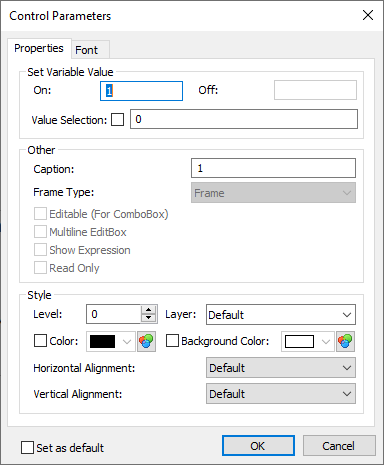The image size is (384, 465).
Task: Focus the Off value field
Action: tap(315, 90)
